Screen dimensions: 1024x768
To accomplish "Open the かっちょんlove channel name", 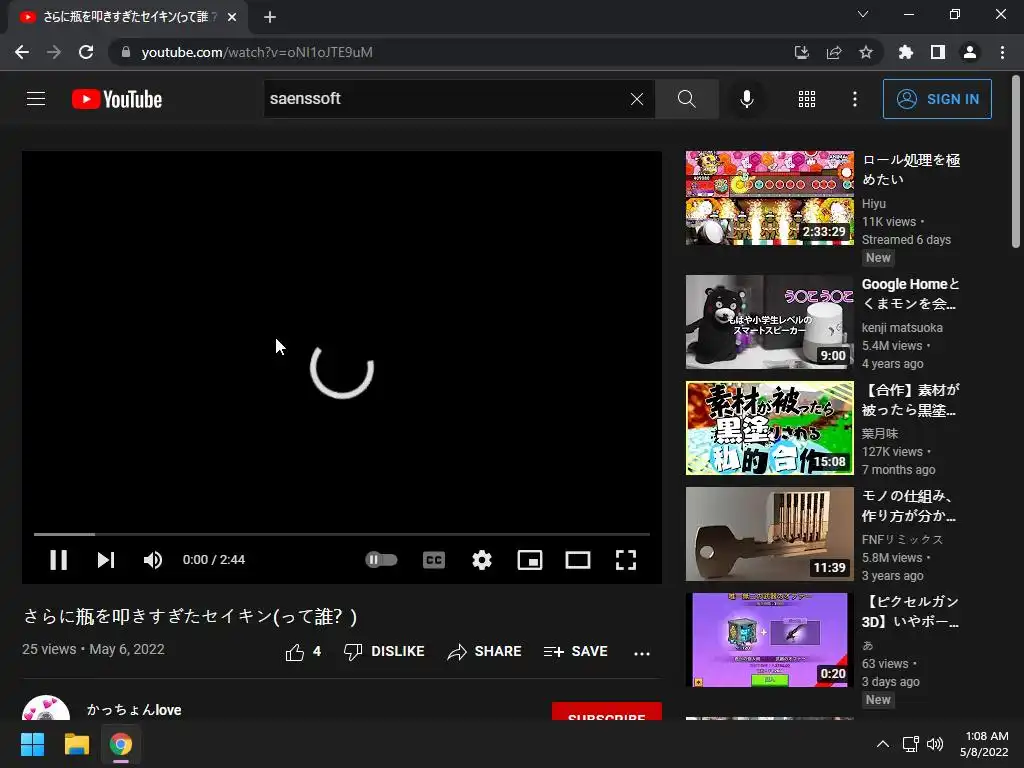I will click(134, 710).
